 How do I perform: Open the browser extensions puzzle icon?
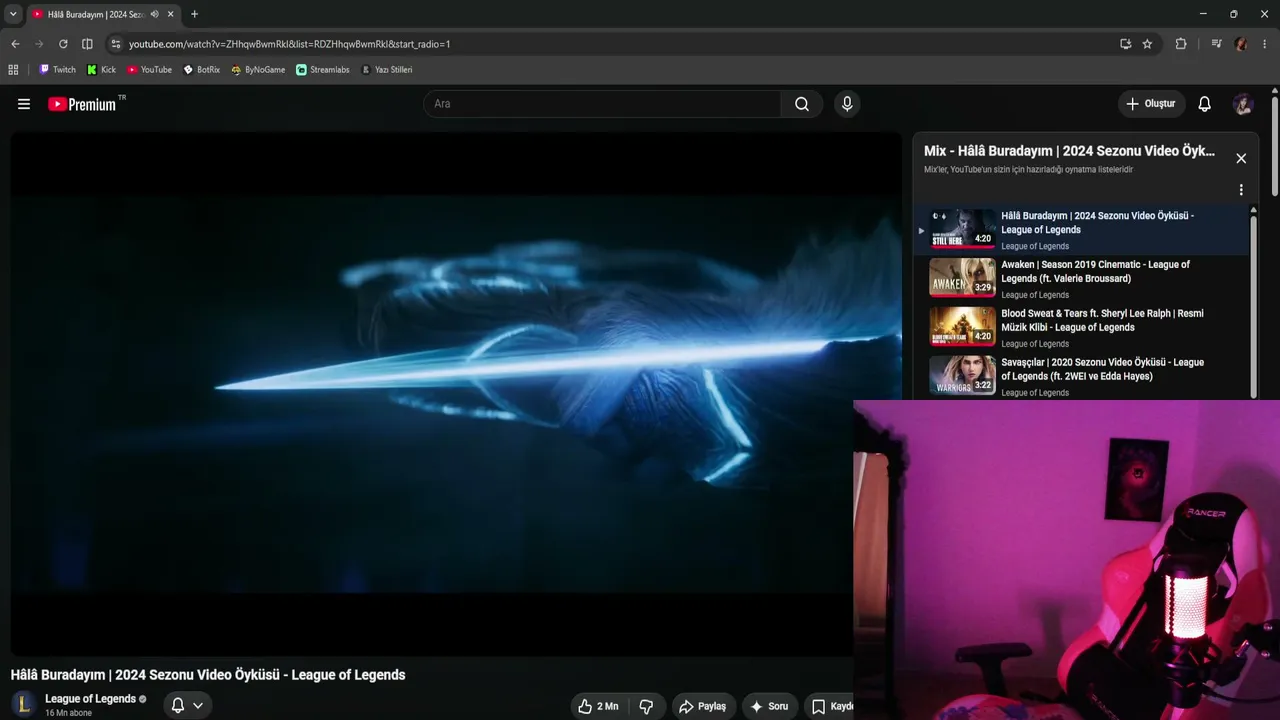tap(1181, 44)
